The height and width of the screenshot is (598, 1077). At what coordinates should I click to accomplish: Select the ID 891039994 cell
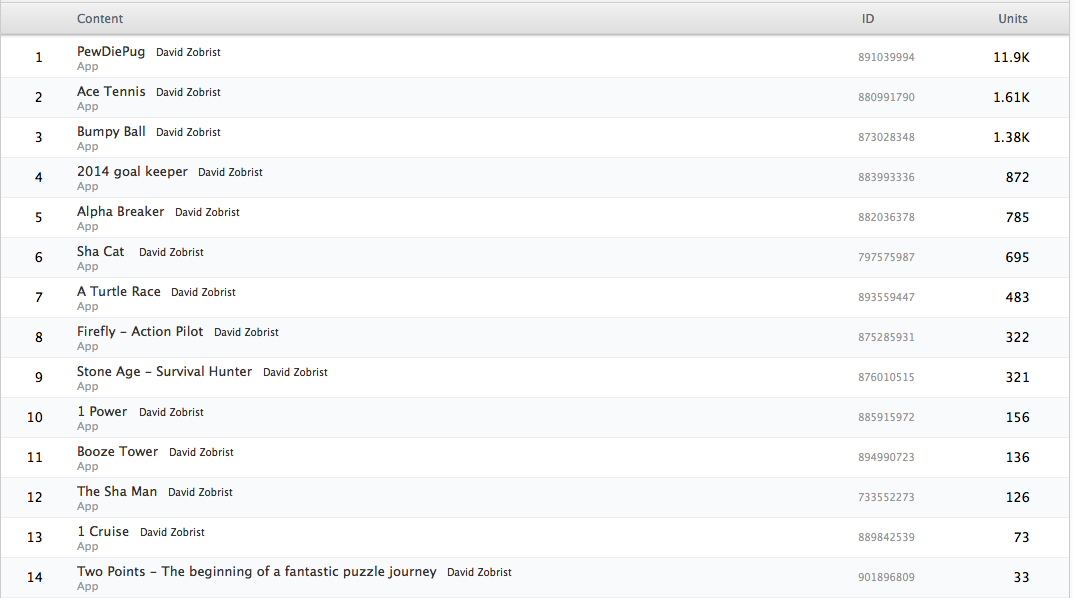point(886,57)
